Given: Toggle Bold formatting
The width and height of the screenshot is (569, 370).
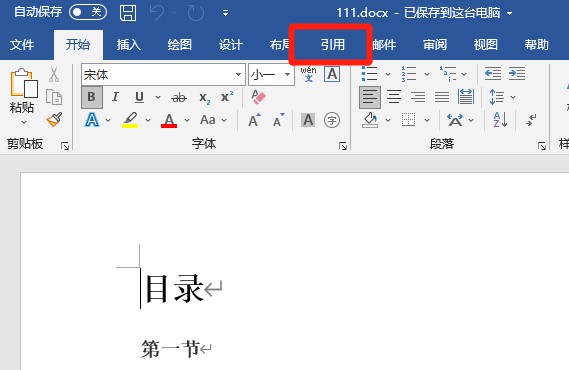Looking at the screenshot, I should 91,97.
